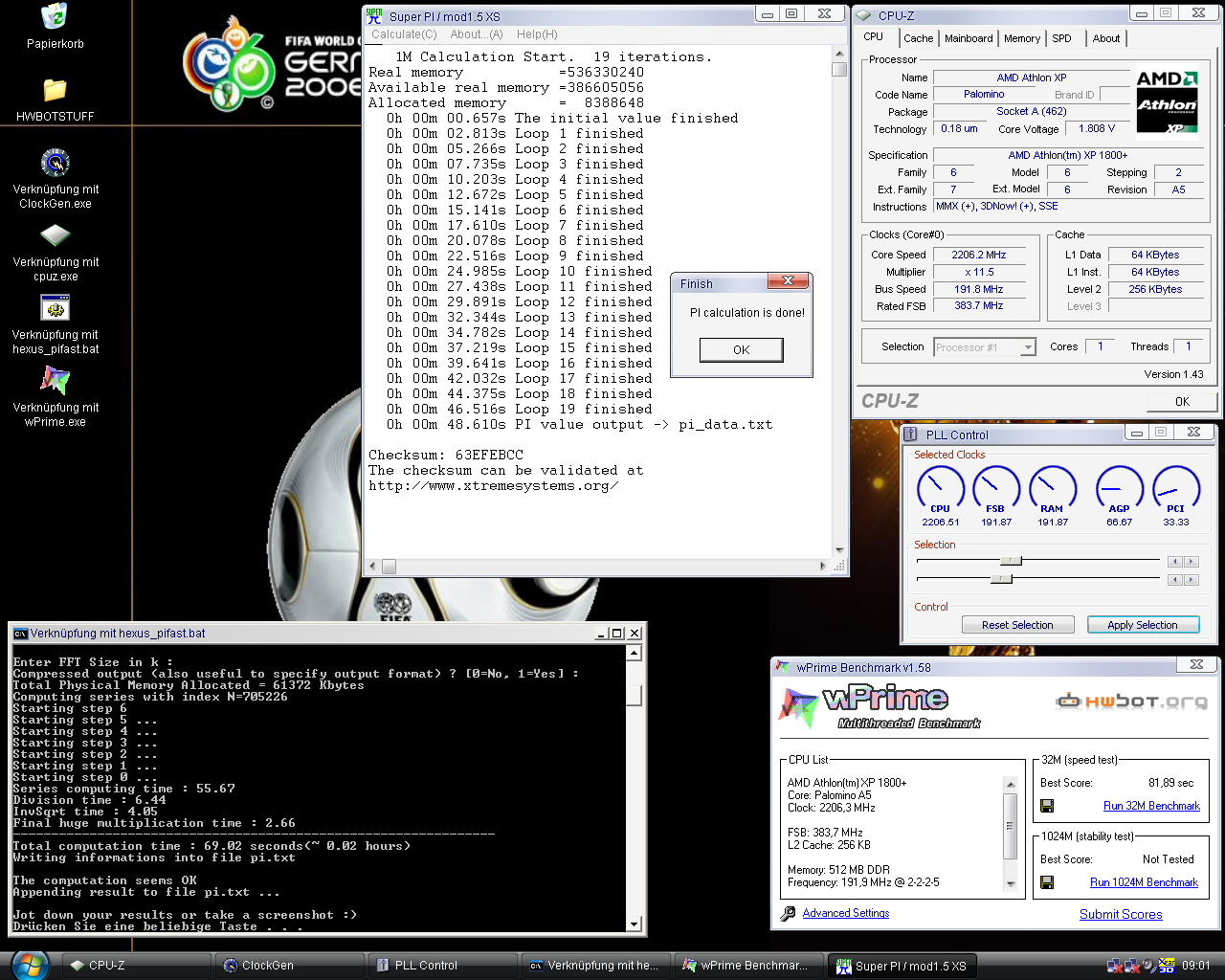Open the About...(A) menu in Super PI

pyautogui.click(x=477, y=34)
